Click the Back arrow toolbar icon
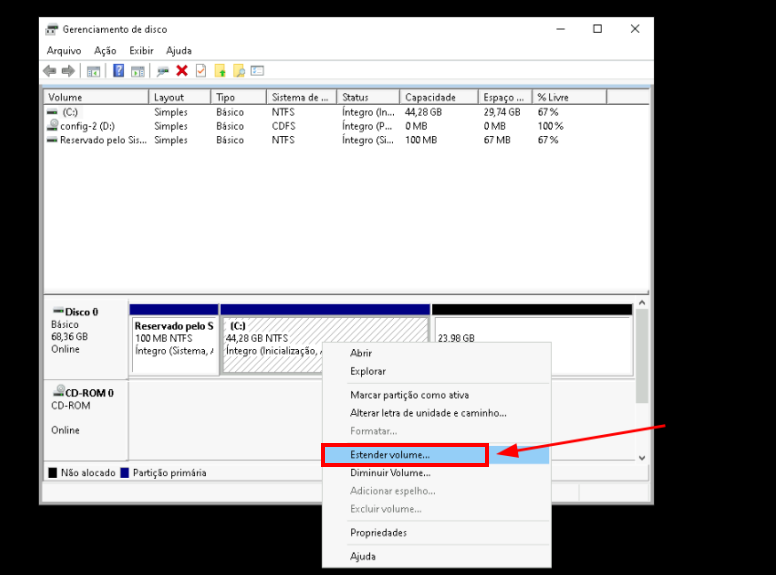 49,71
